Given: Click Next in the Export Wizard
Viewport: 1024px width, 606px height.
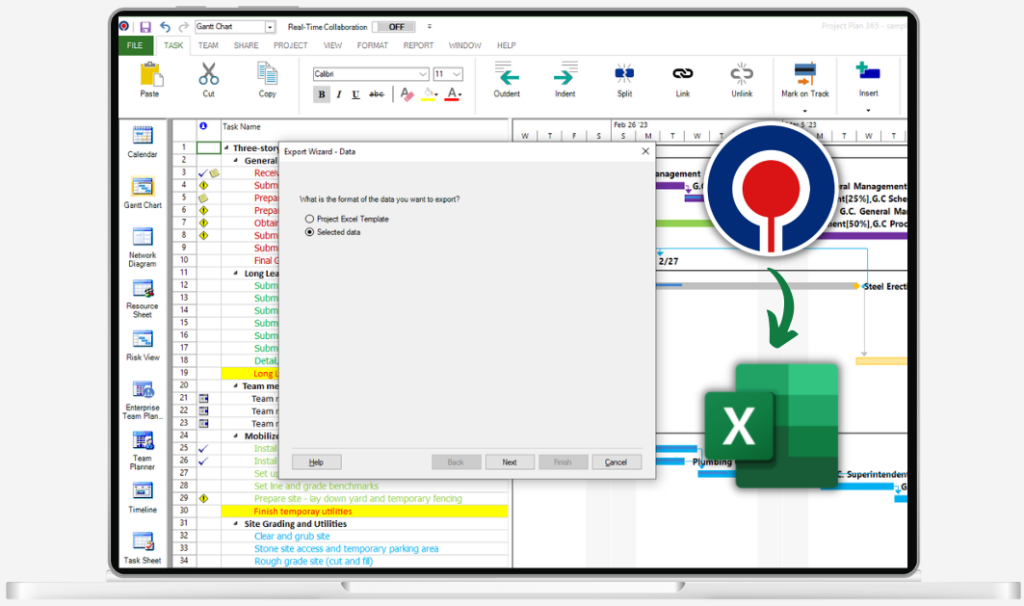Looking at the screenshot, I should (x=509, y=461).
